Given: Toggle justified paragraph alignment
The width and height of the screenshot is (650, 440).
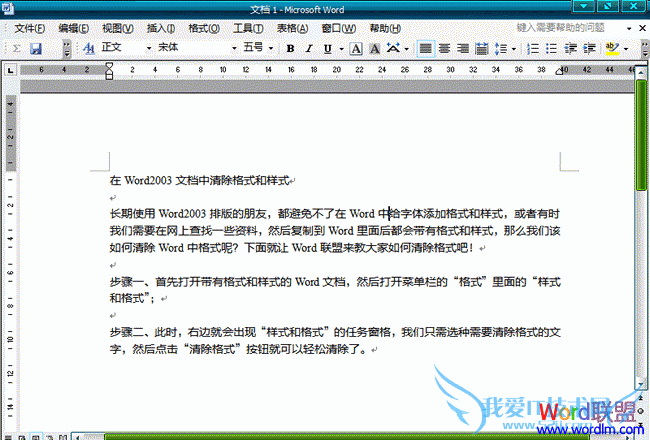Looking at the screenshot, I should pos(425,49).
